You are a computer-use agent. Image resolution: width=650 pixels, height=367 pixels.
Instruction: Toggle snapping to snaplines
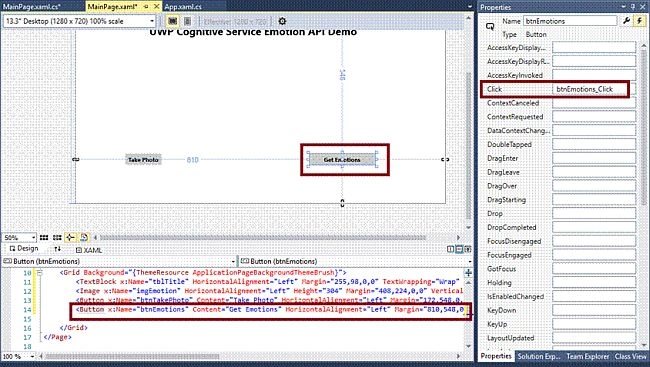70,238
